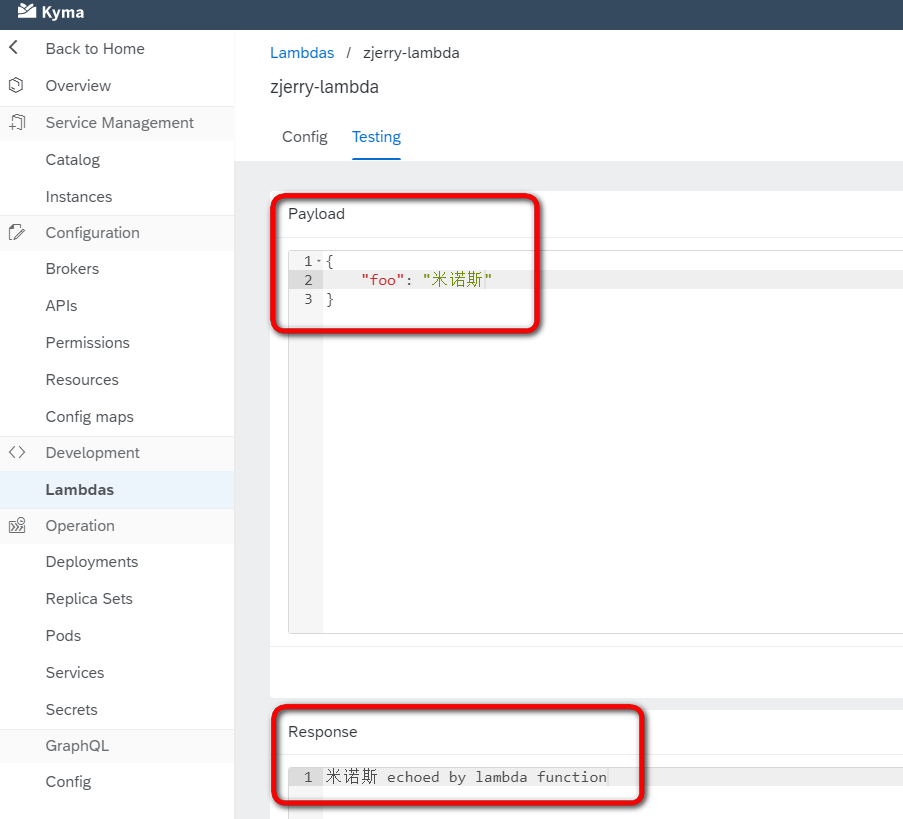The width and height of the screenshot is (903, 819).
Task: Click the Operation section header
Action: coord(80,526)
